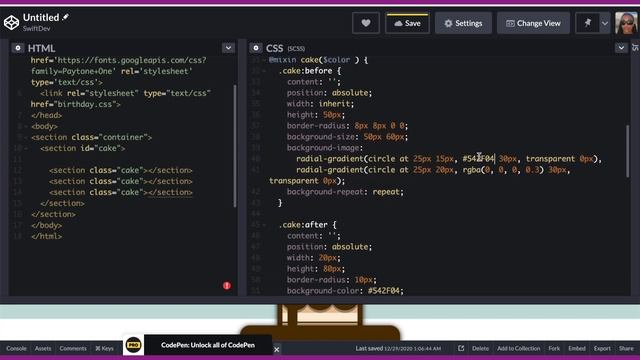Click the Last saved timestamp text
640x360 pixels.
click(398, 348)
